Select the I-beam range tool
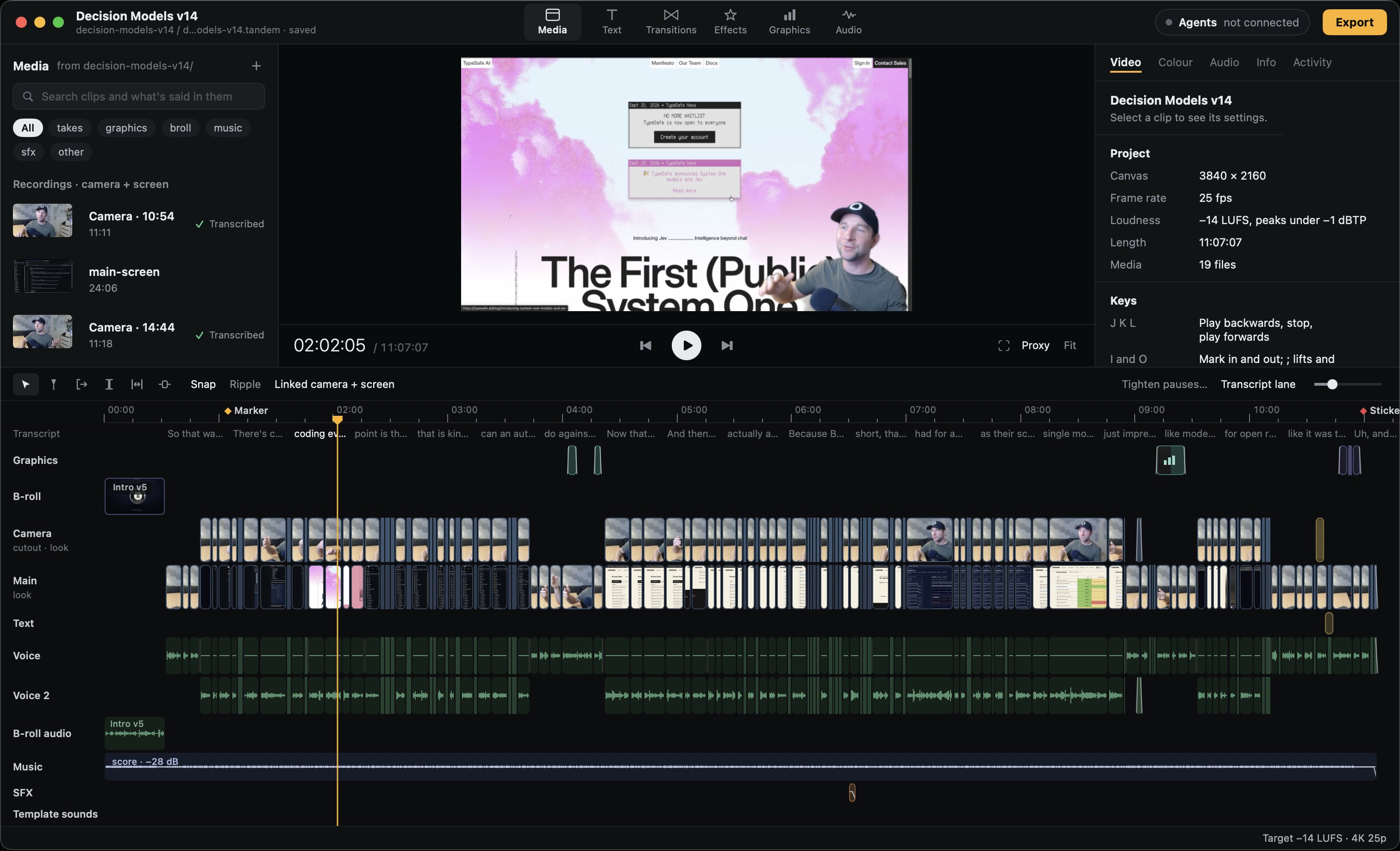1400x851 pixels. click(x=109, y=385)
